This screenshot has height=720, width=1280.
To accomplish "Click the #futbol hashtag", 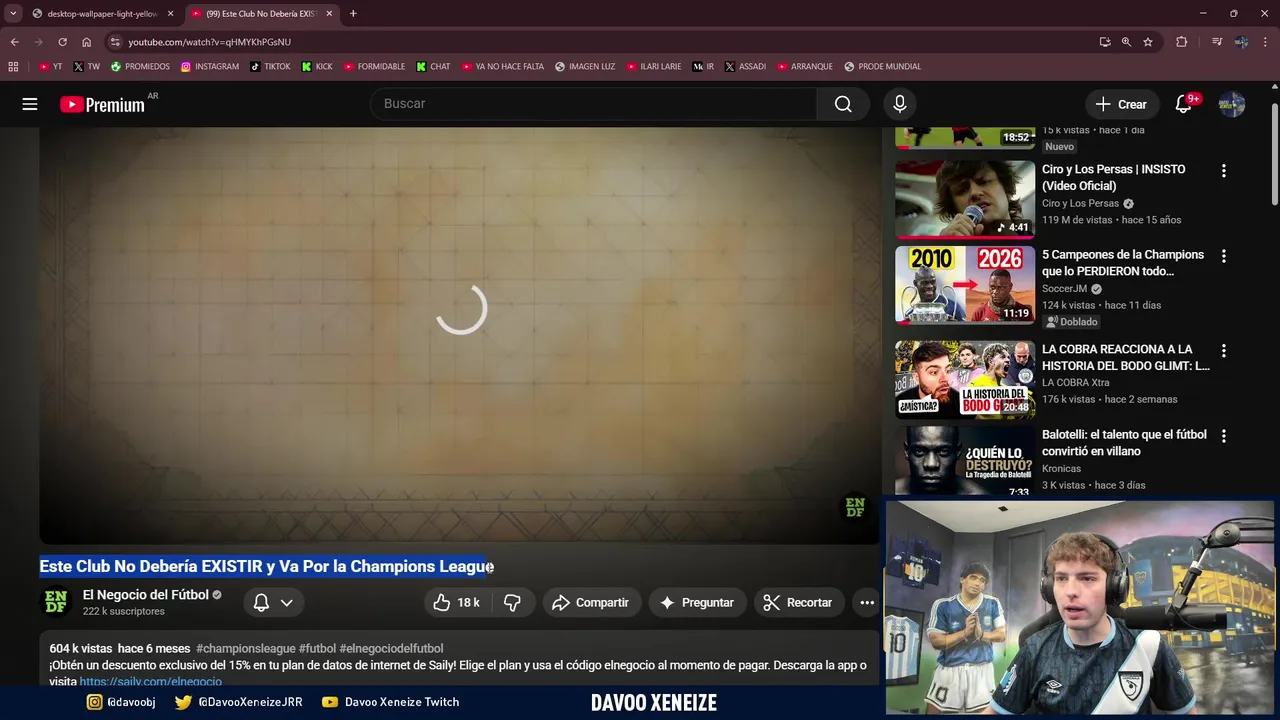I will click(317, 648).
